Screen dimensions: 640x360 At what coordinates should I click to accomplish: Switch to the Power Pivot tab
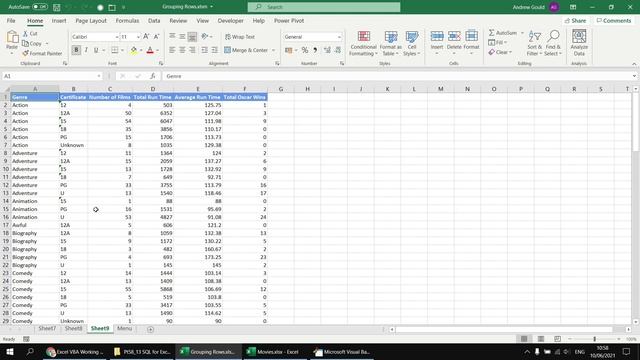(289, 21)
